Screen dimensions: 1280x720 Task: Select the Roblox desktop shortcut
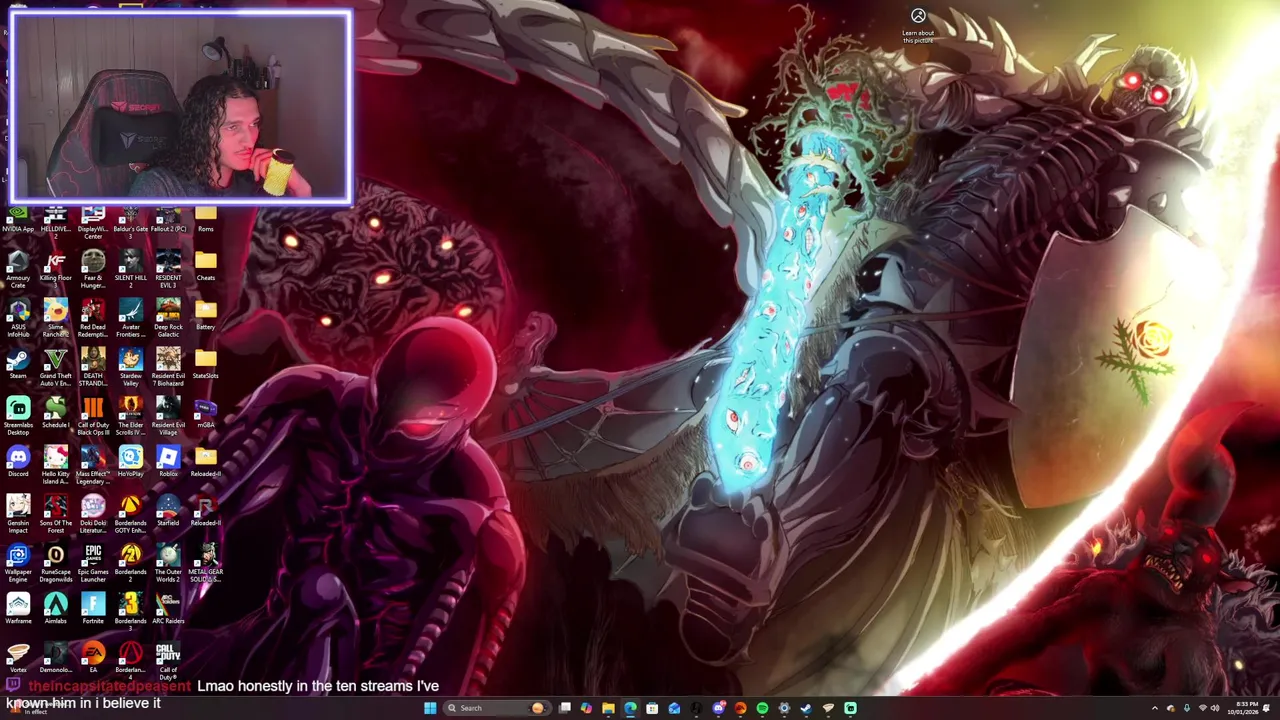click(x=168, y=462)
